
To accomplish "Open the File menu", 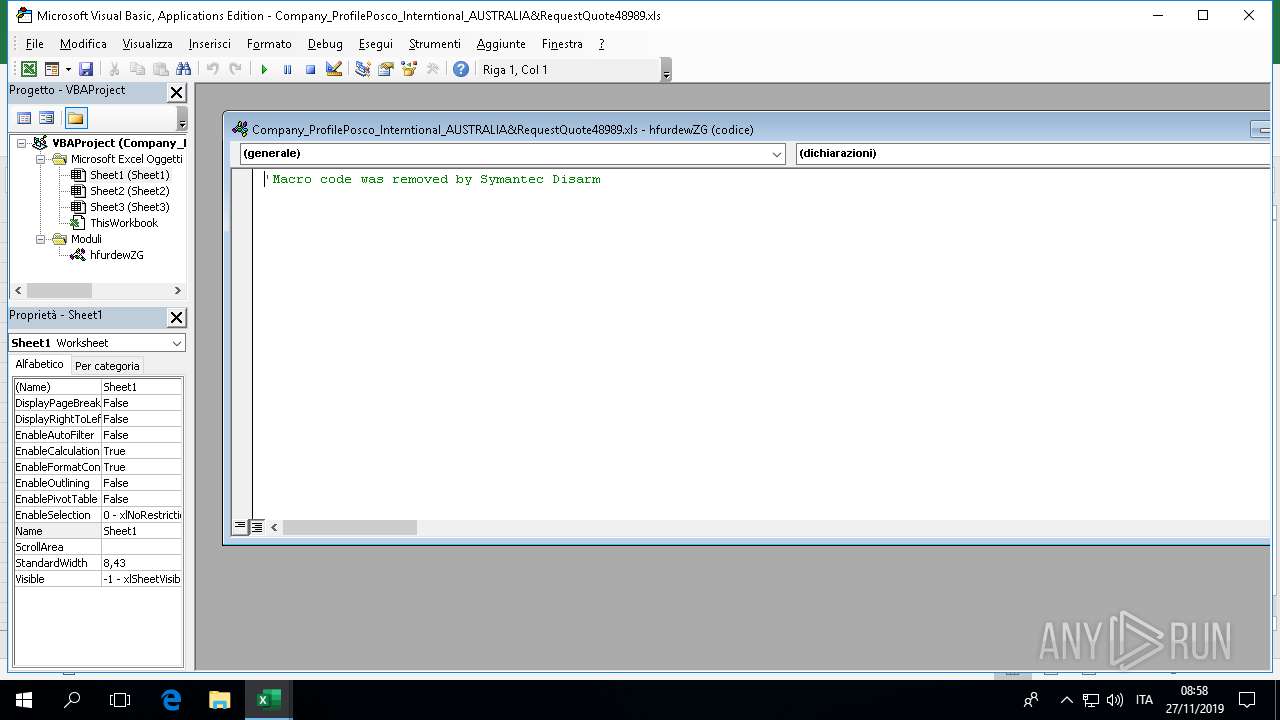I will click(34, 44).
